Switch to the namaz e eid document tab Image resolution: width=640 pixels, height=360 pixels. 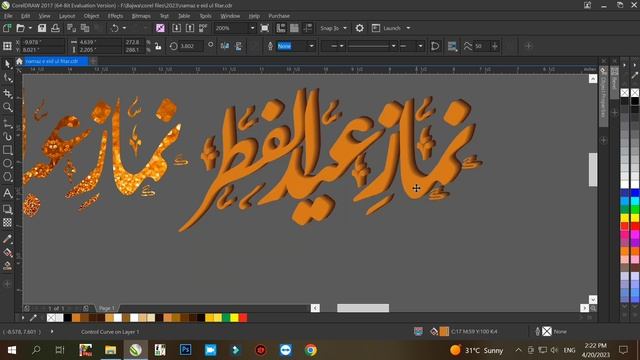tap(56, 61)
